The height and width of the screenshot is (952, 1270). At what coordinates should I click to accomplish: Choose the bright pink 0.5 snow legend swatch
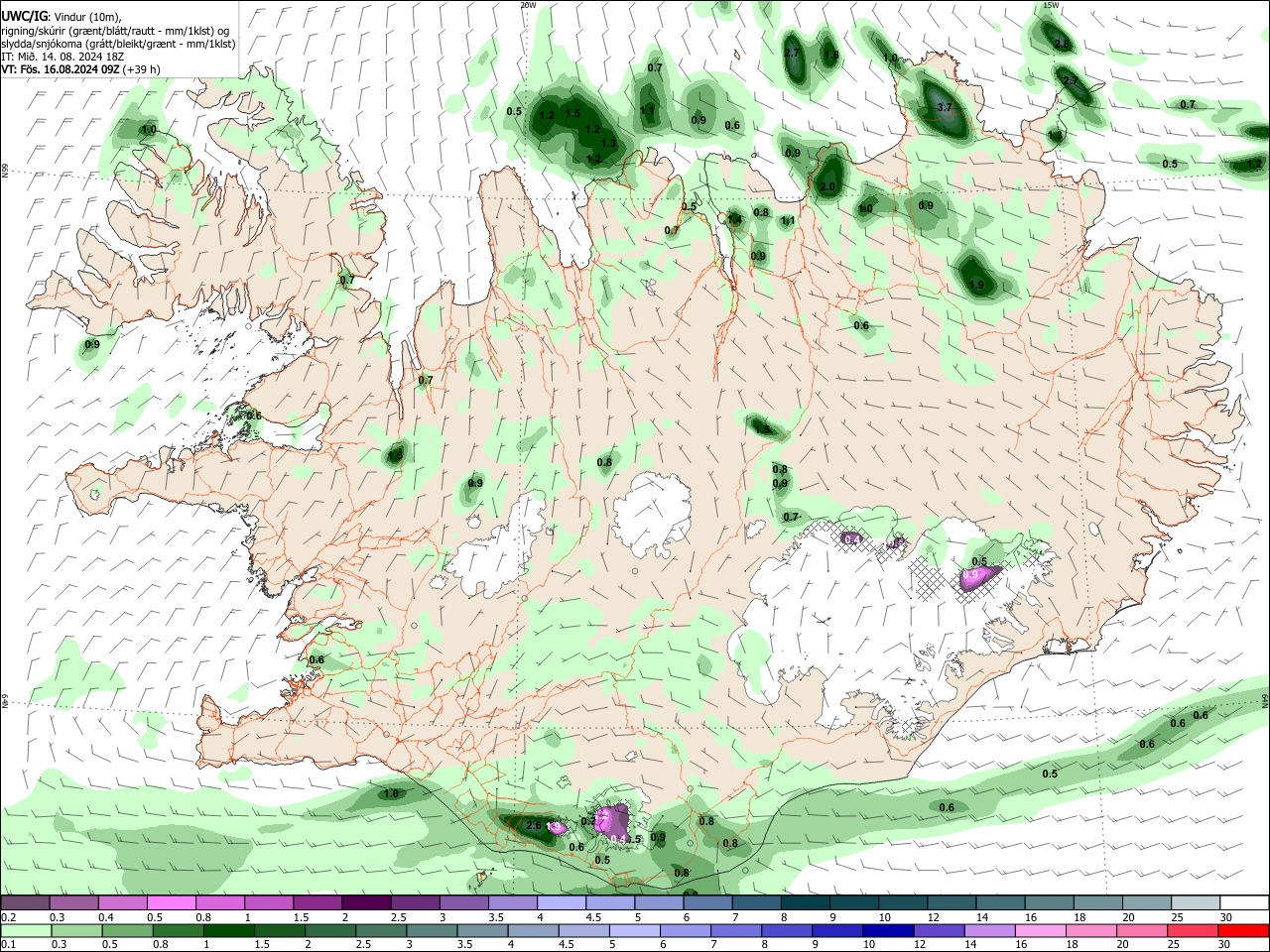click(x=171, y=903)
